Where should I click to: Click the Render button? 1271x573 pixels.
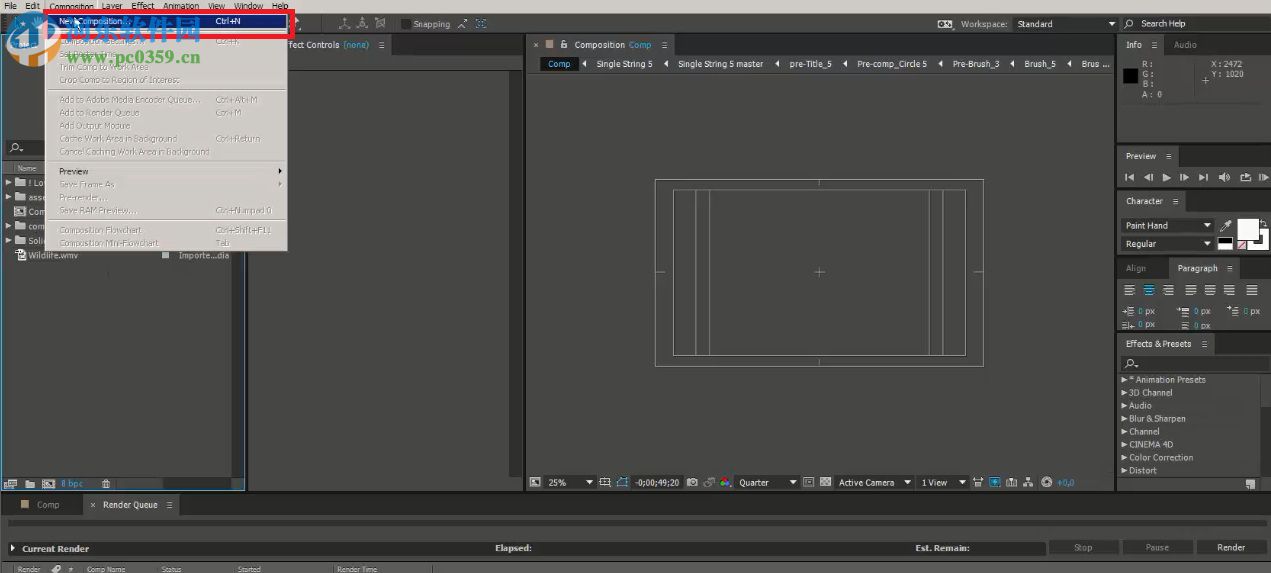pyautogui.click(x=1231, y=548)
